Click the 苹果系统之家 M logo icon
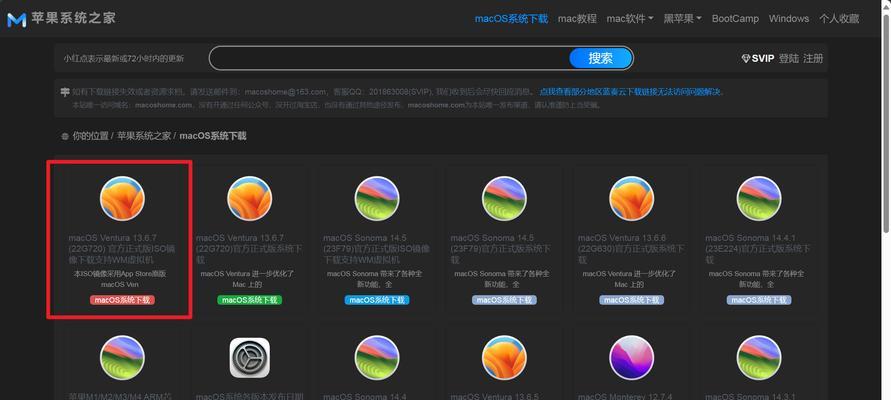891x400 pixels. [16, 19]
